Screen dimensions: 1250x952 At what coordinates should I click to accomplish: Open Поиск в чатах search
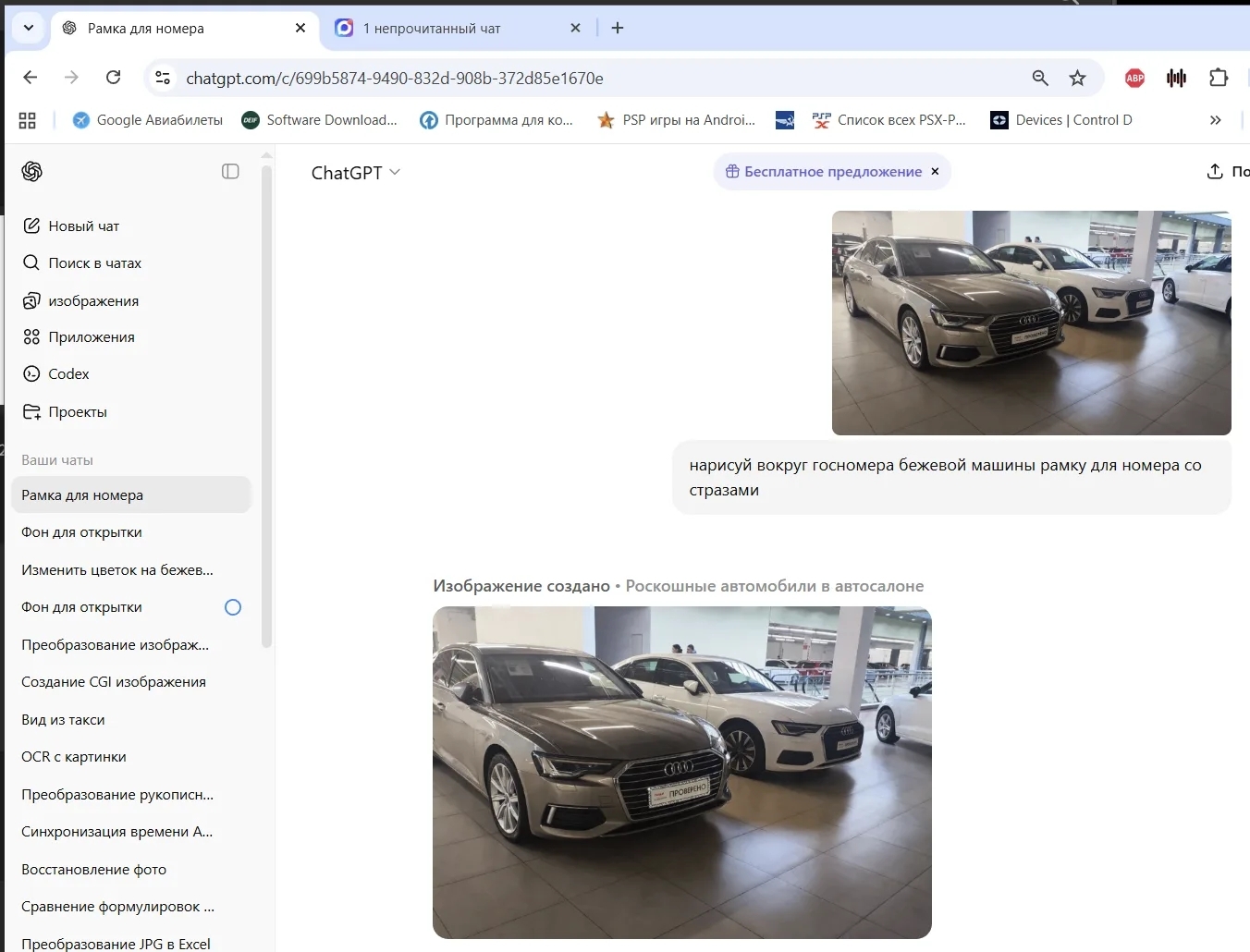[94, 263]
